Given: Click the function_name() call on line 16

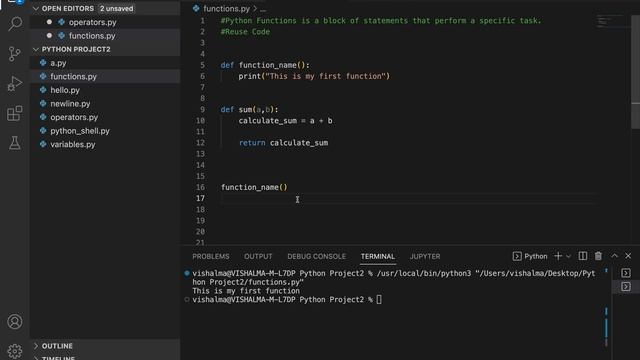Looking at the screenshot, I should point(254,187).
